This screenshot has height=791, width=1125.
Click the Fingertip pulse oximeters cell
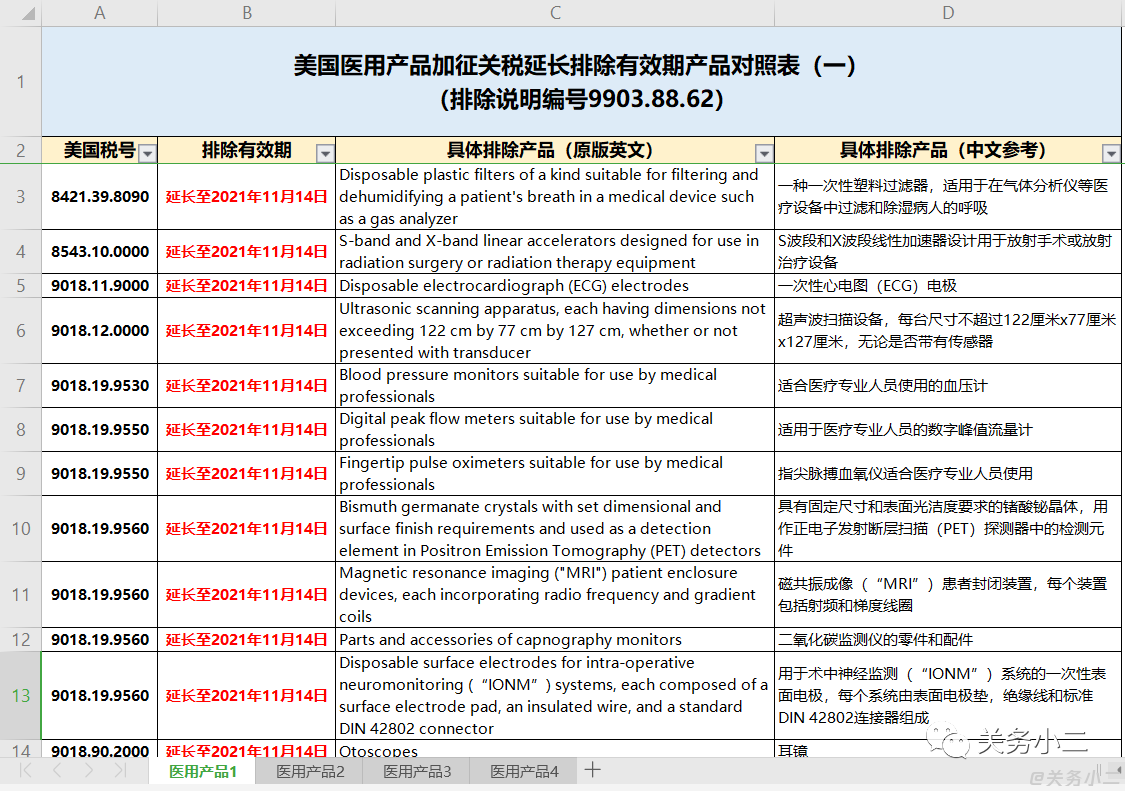coord(555,474)
